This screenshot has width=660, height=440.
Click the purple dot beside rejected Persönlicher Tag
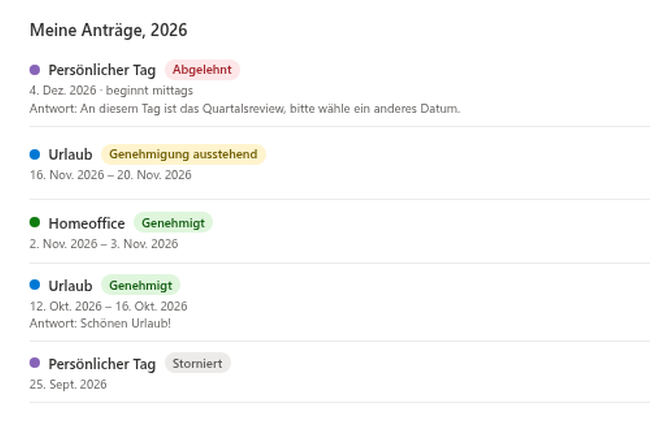pyautogui.click(x=35, y=70)
